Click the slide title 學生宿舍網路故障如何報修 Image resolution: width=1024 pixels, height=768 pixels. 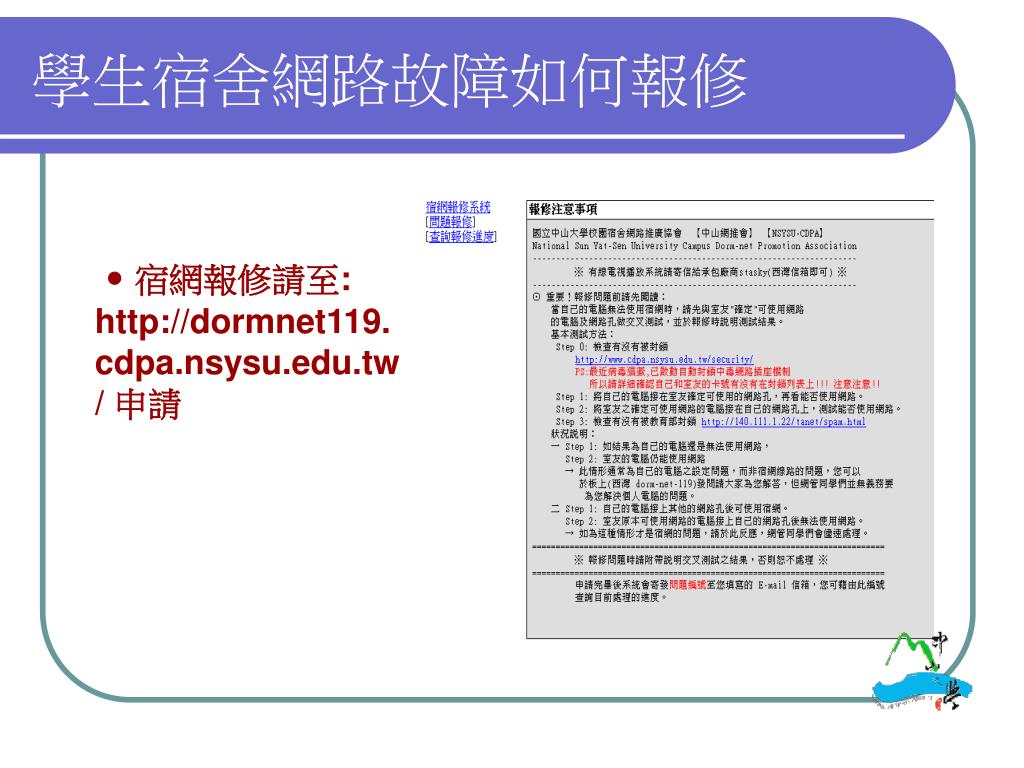390,80
